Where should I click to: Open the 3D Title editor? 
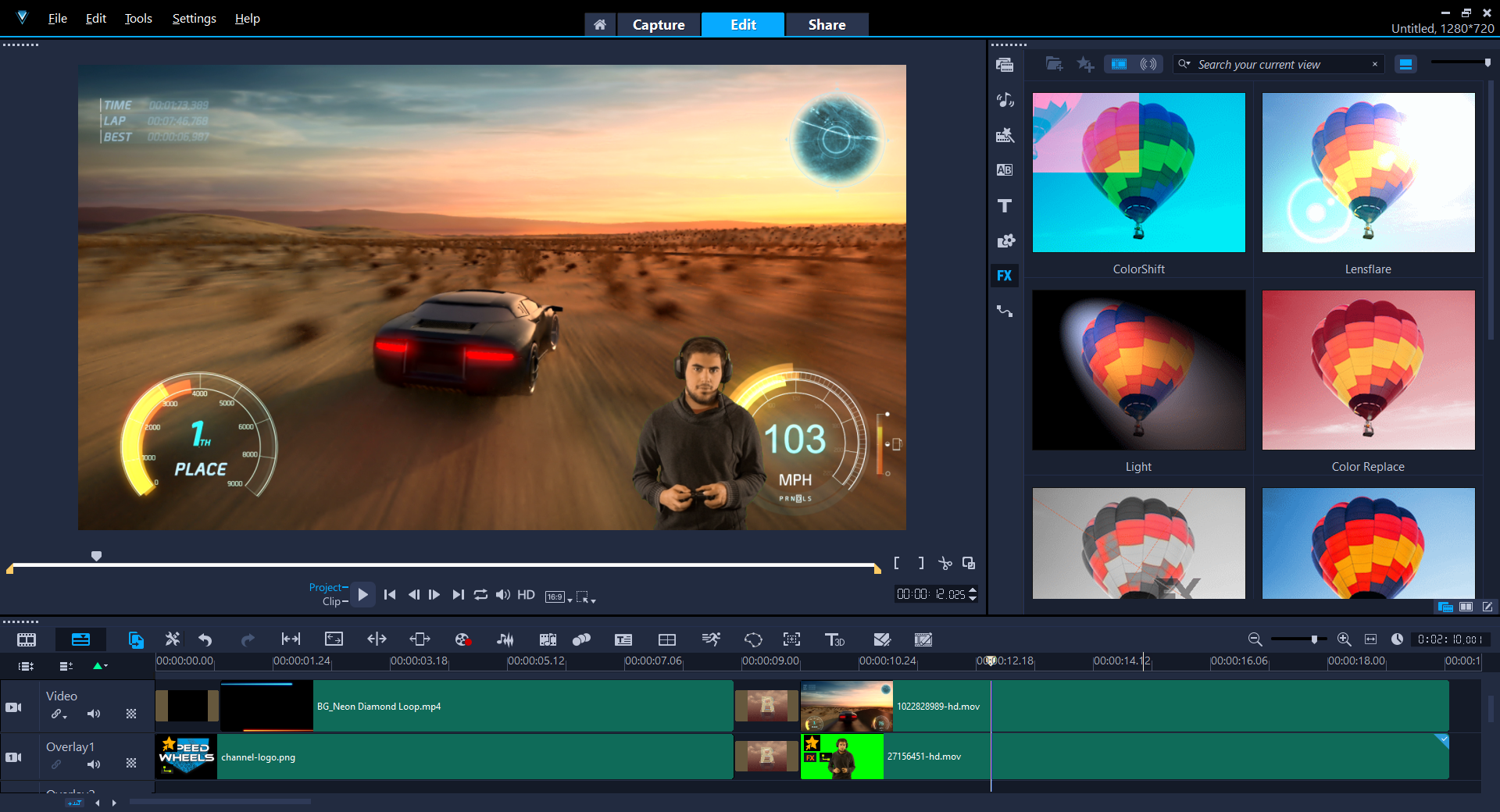pos(834,639)
